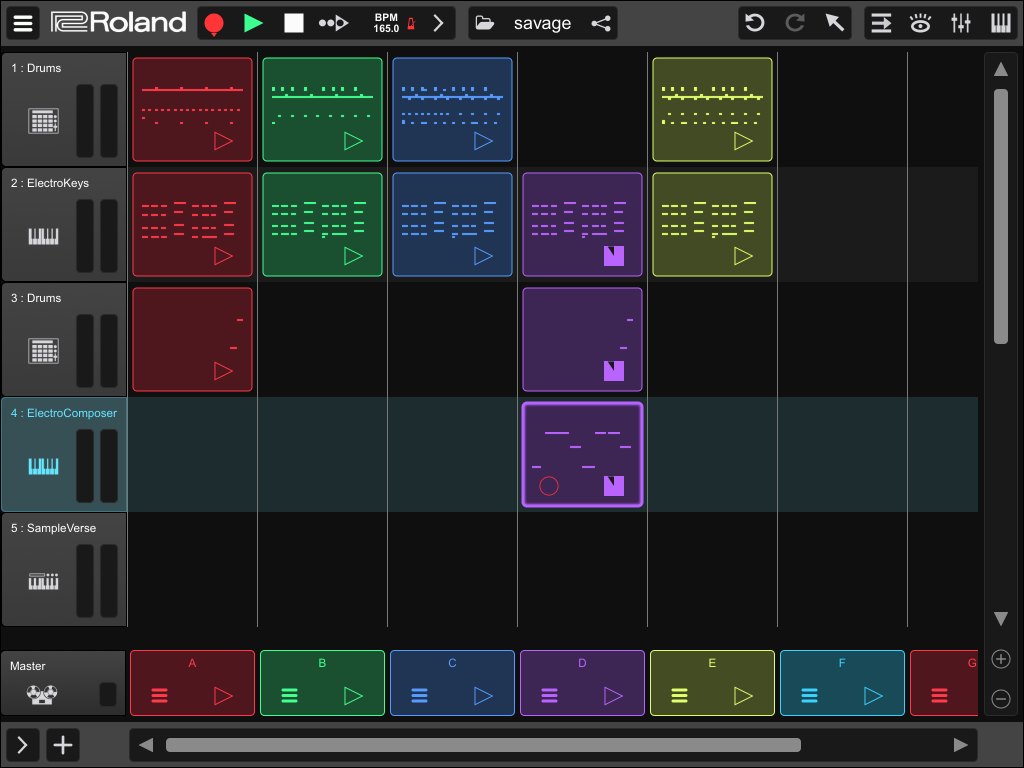Stop purple clip on track 3 Drums
Viewport: 1024px width, 768px height.
[614, 371]
